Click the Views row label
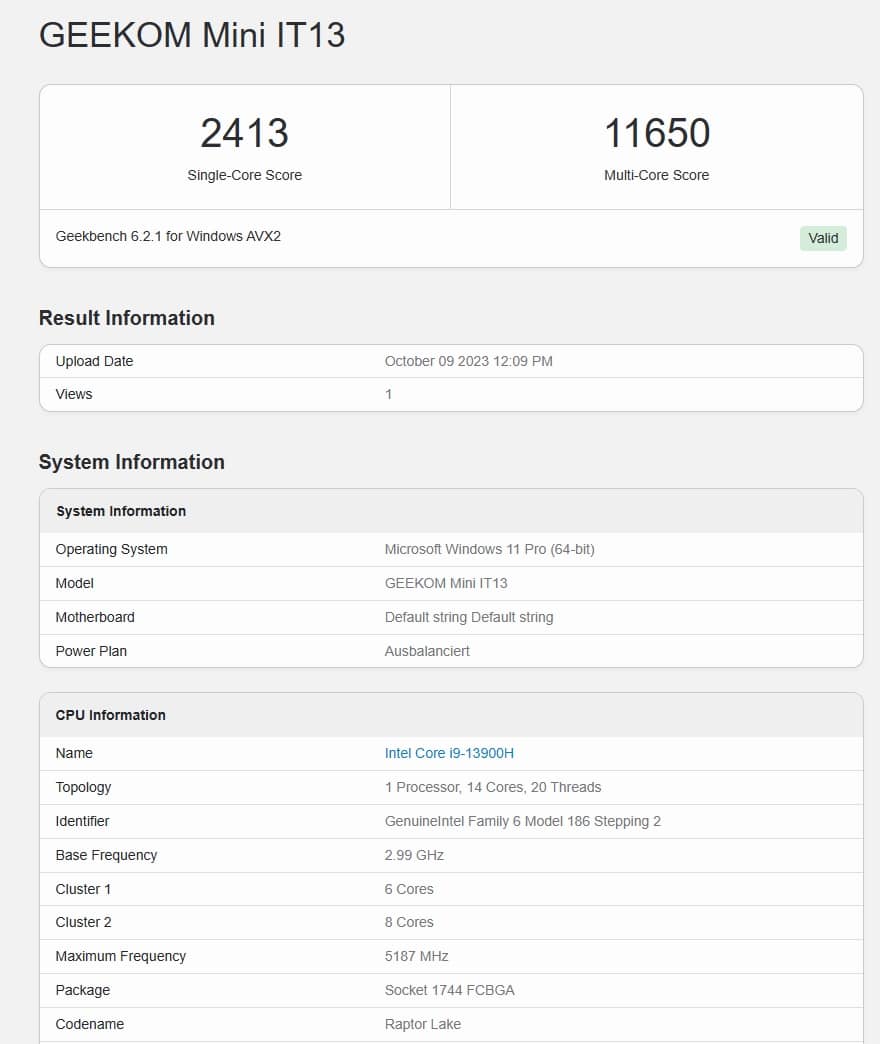 click(74, 394)
